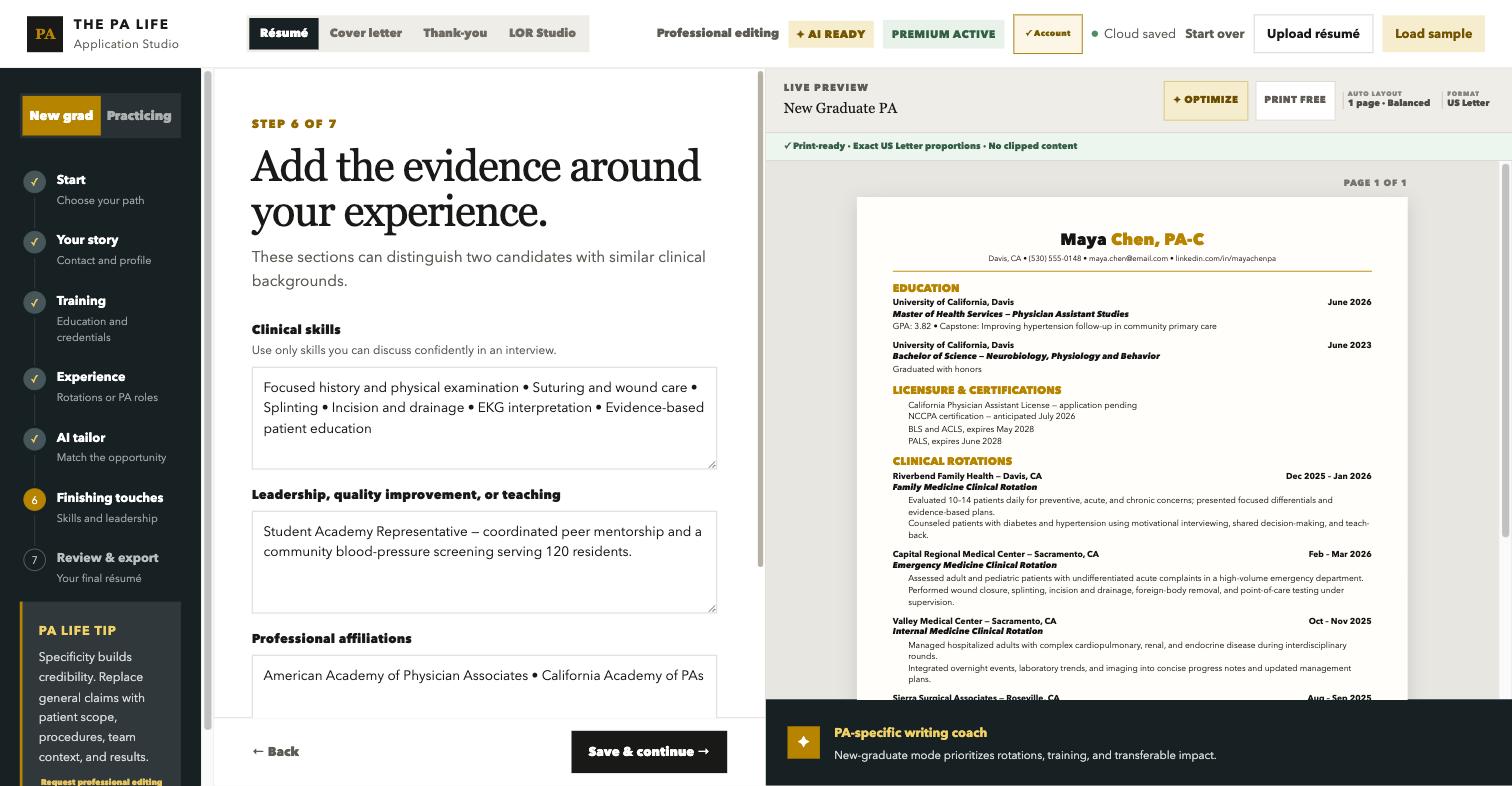The width and height of the screenshot is (1512, 786).
Task: Open the Cover letter tab
Action: pos(366,33)
